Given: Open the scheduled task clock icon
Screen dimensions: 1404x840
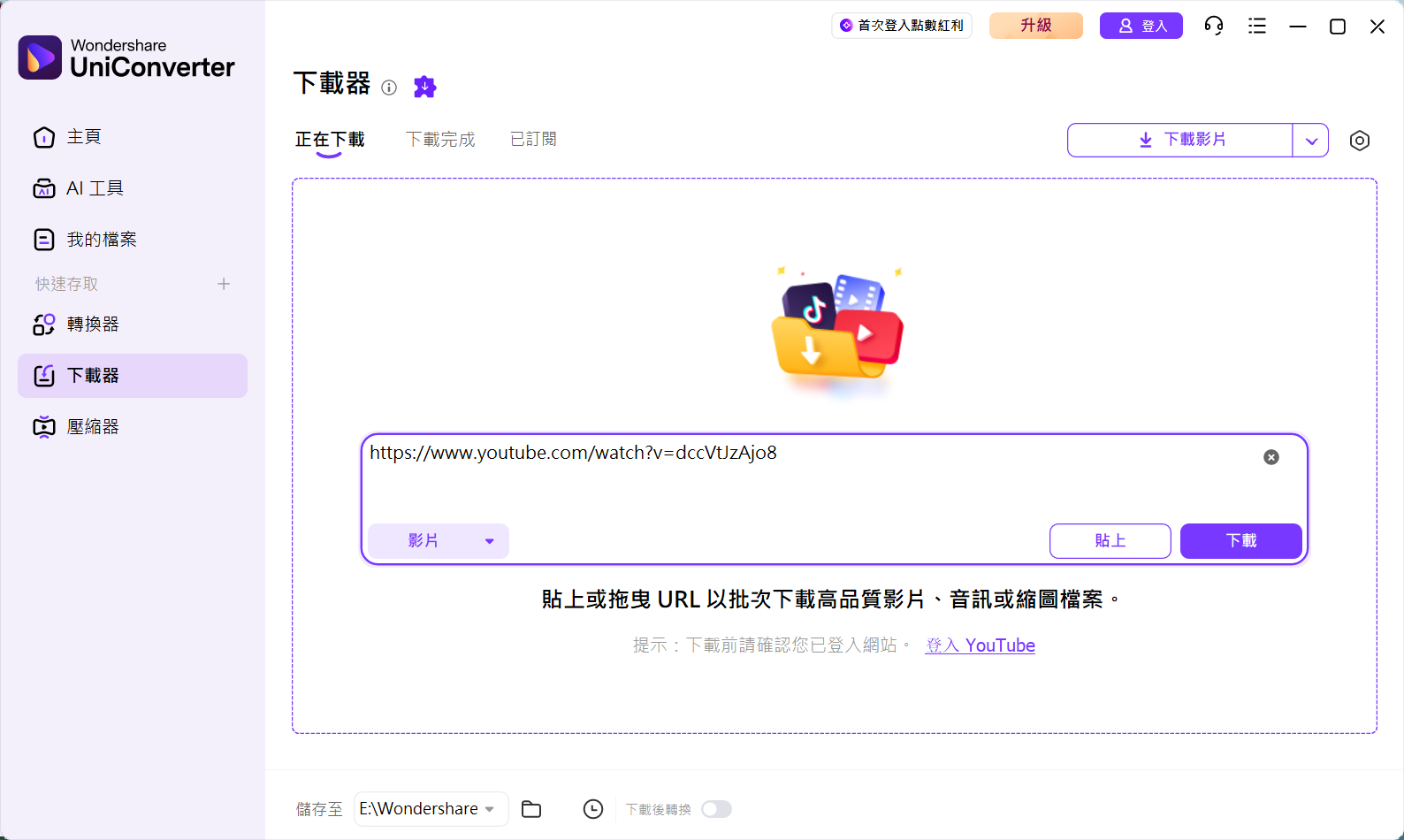Looking at the screenshot, I should pos(593,809).
